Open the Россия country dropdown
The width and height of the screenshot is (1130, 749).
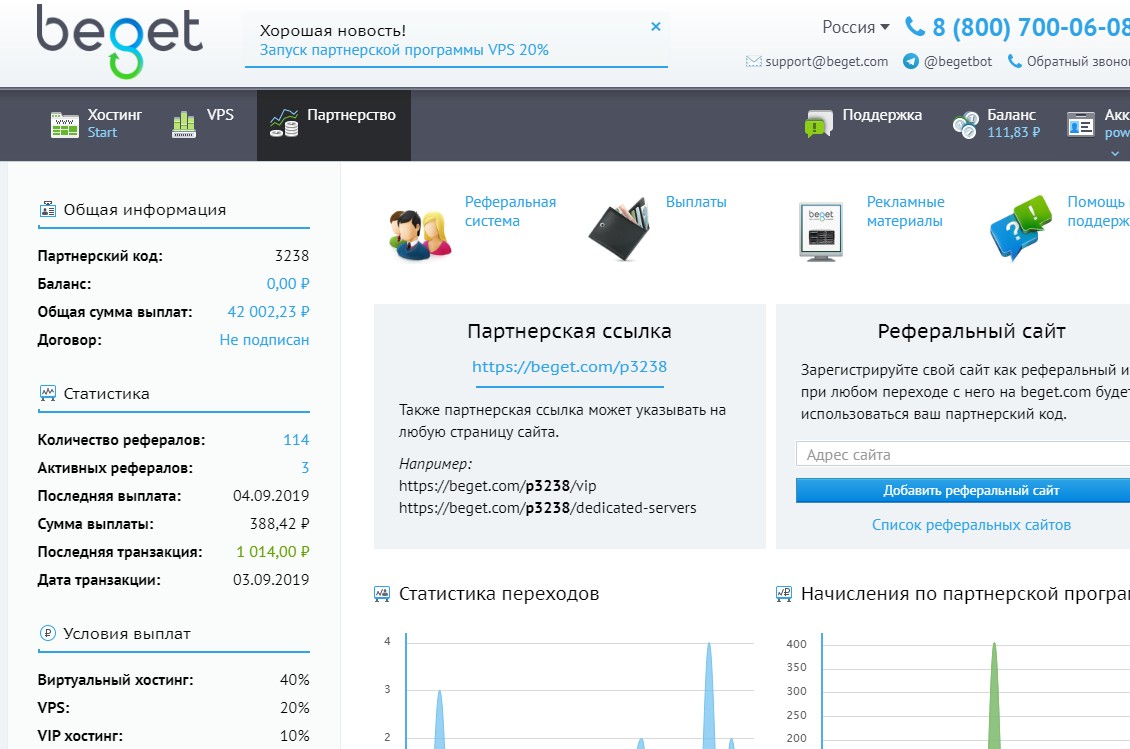point(855,27)
